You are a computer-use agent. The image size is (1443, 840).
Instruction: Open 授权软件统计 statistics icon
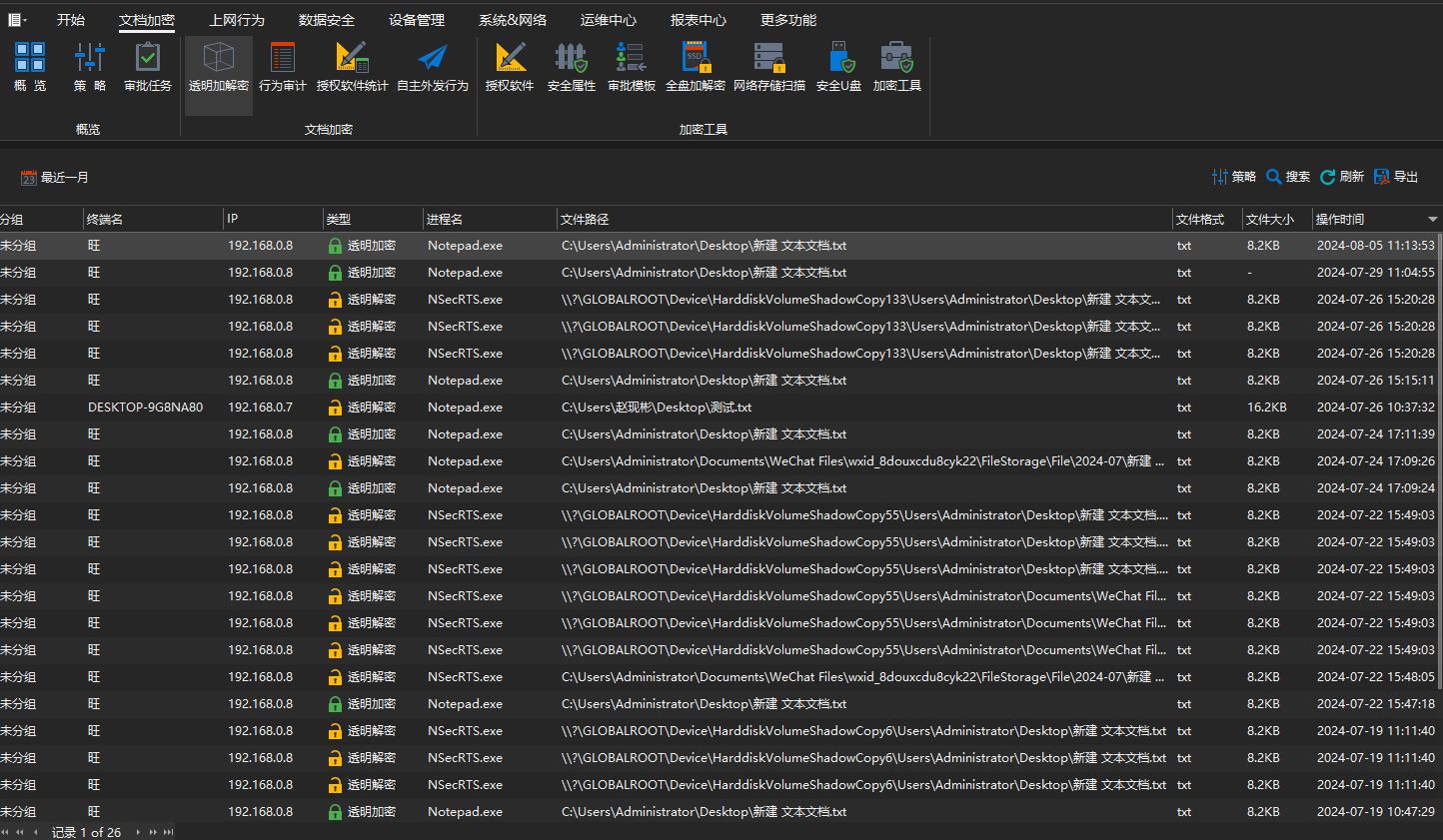(352, 67)
